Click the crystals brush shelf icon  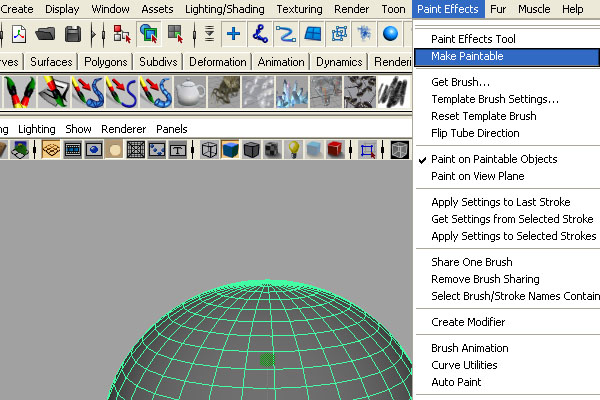coord(292,92)
